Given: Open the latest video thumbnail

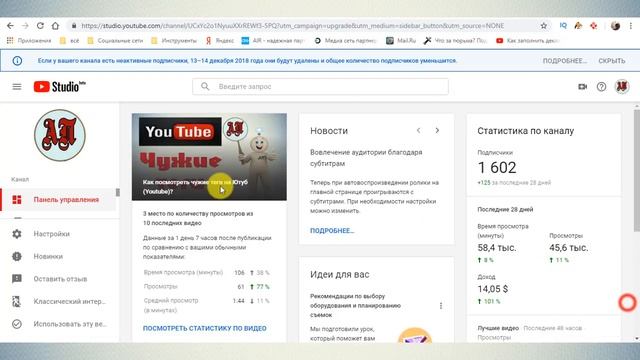Looking at the screenshot, I should point(209,157).
